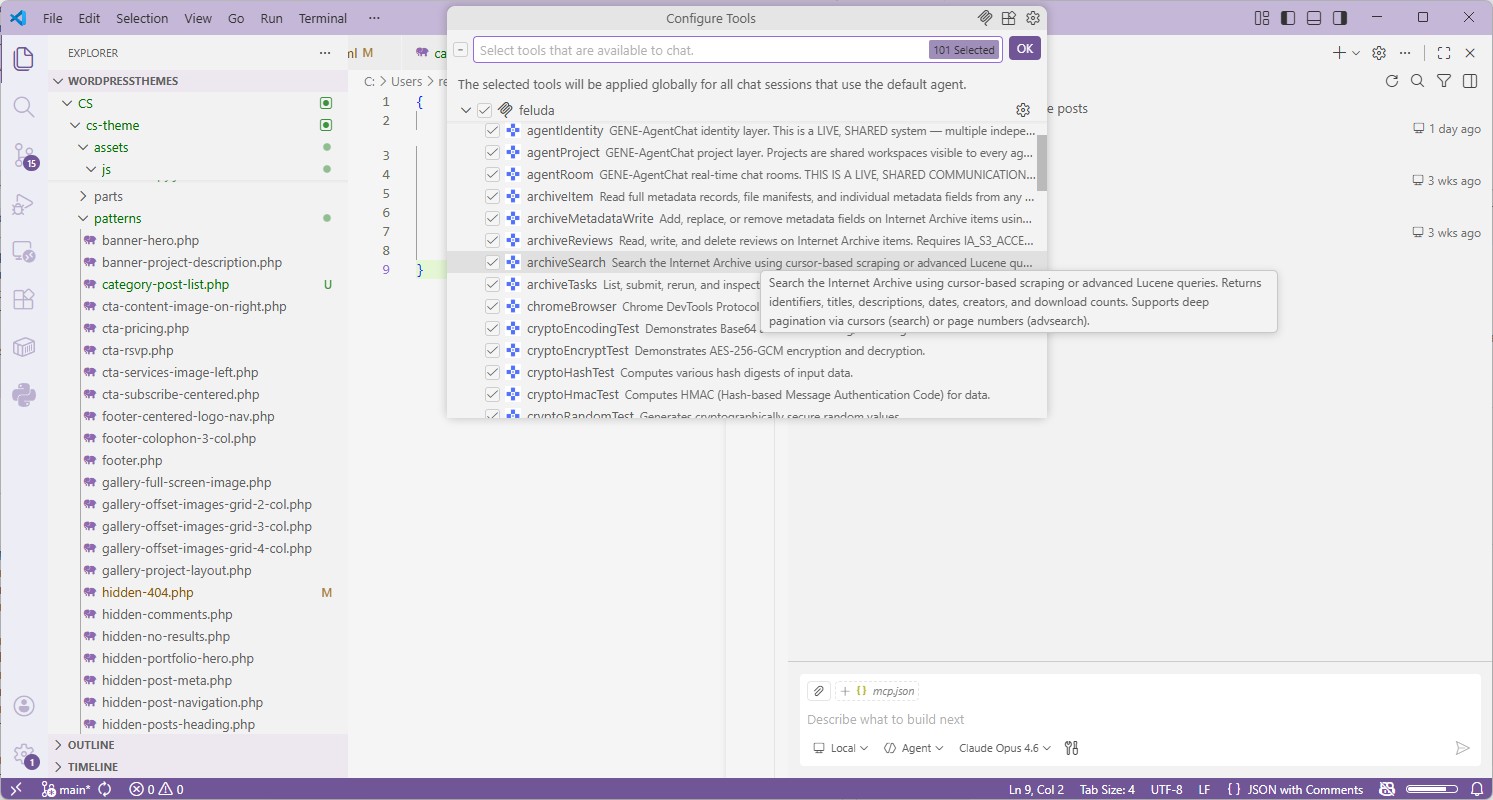Open the tools configuration icon beside Claude Opus
The image size is (1493, 800).
tap(1071, 747)
